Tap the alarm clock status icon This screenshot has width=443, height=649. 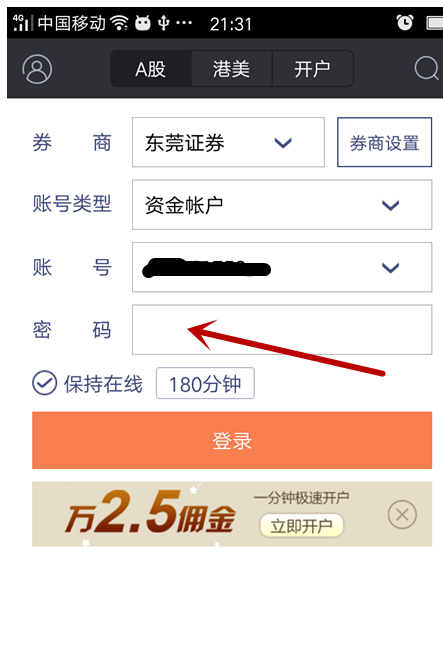pyautogui.click(x=404, y=23)
